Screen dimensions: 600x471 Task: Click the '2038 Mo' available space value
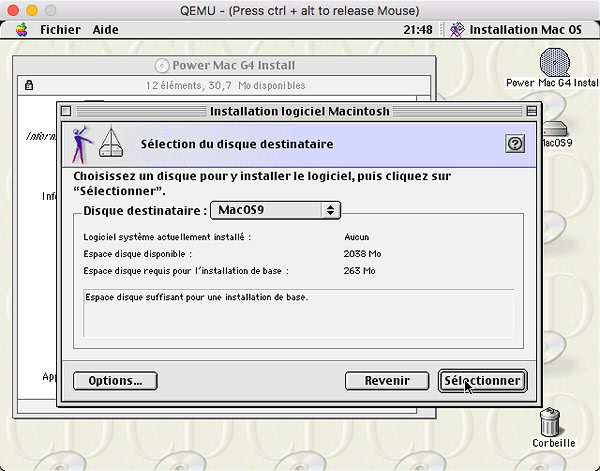(x=362, y=254)
